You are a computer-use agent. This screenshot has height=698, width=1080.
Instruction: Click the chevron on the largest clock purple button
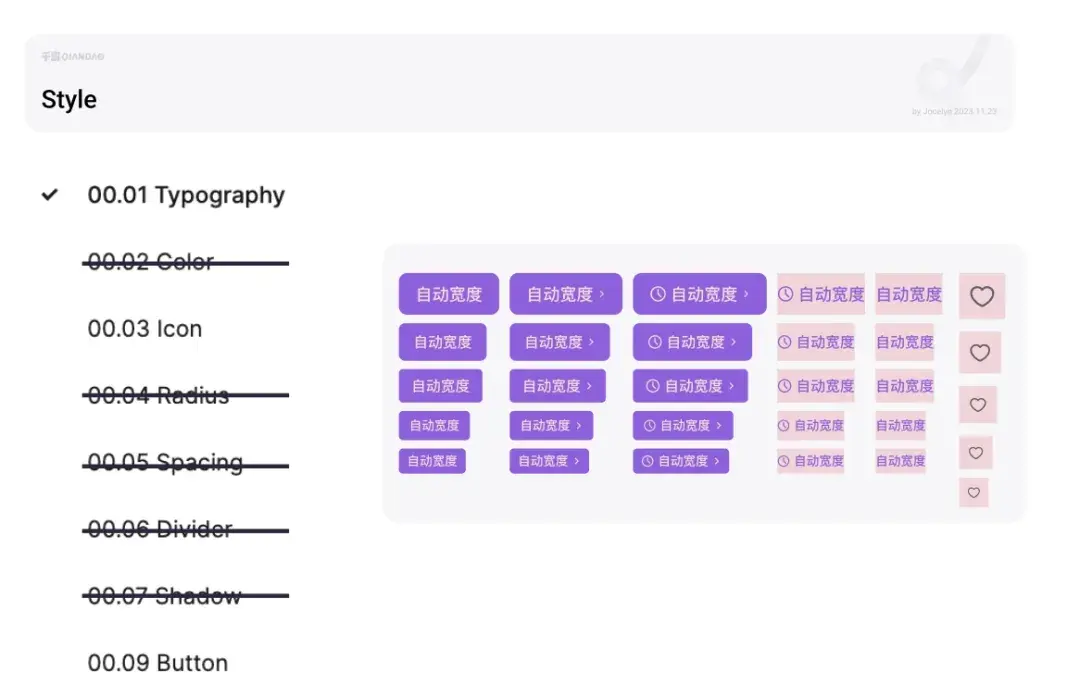point(746,294)
